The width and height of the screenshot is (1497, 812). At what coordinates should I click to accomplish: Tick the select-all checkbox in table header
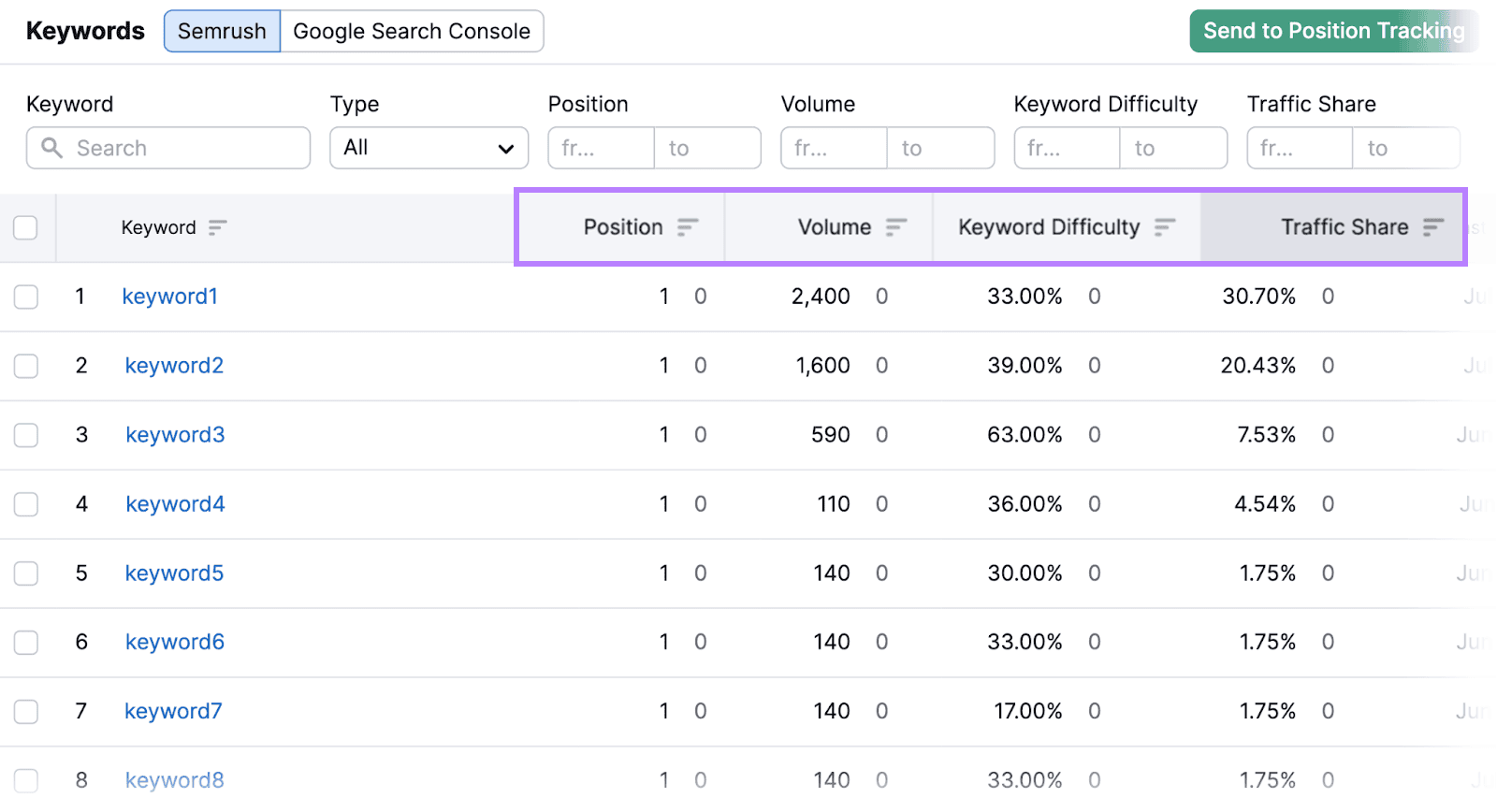point(25,227)
